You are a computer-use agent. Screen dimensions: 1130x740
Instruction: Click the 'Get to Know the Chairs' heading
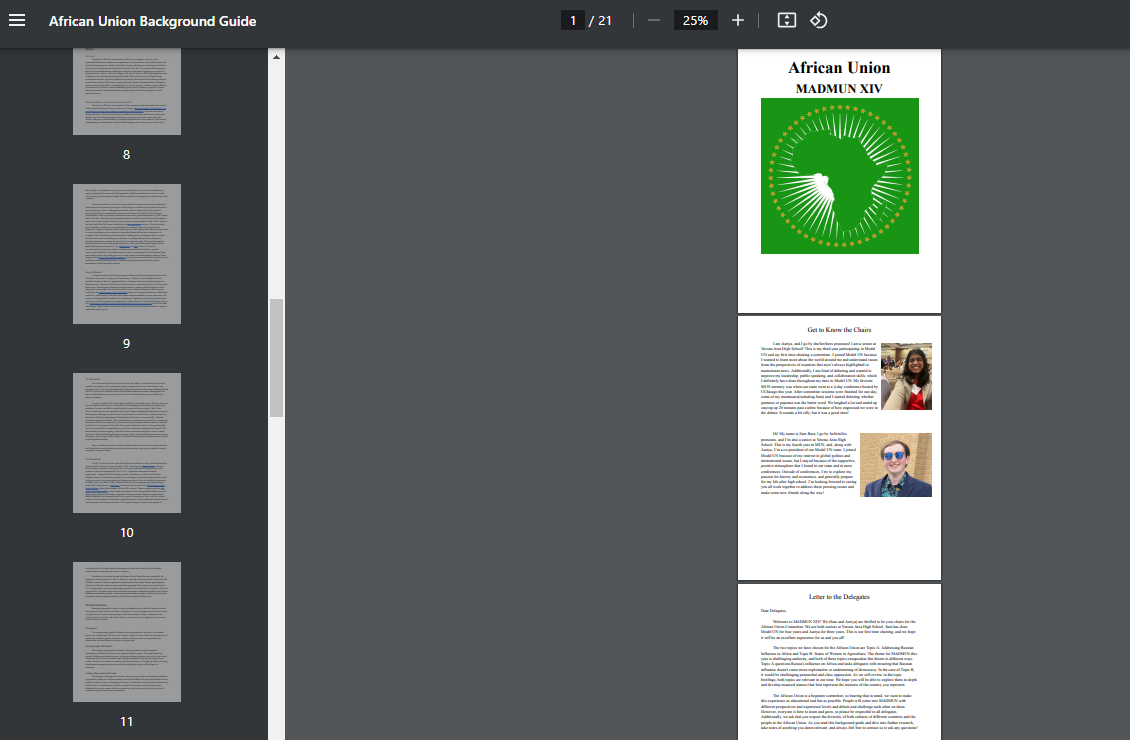point(839,330)
